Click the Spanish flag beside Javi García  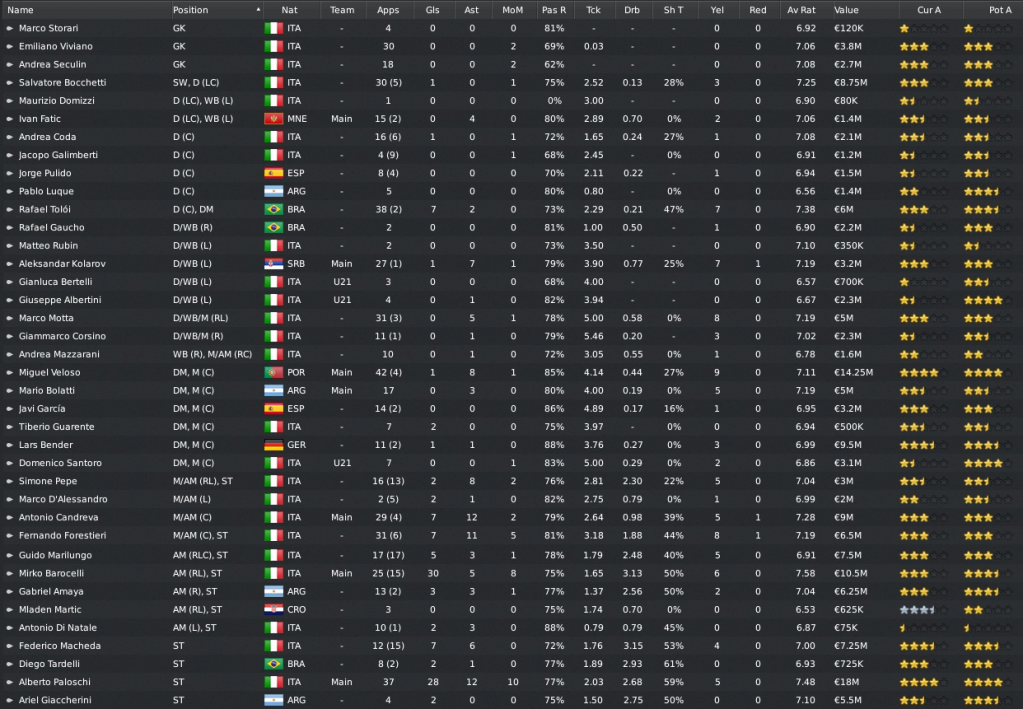[x=272, y=408]
